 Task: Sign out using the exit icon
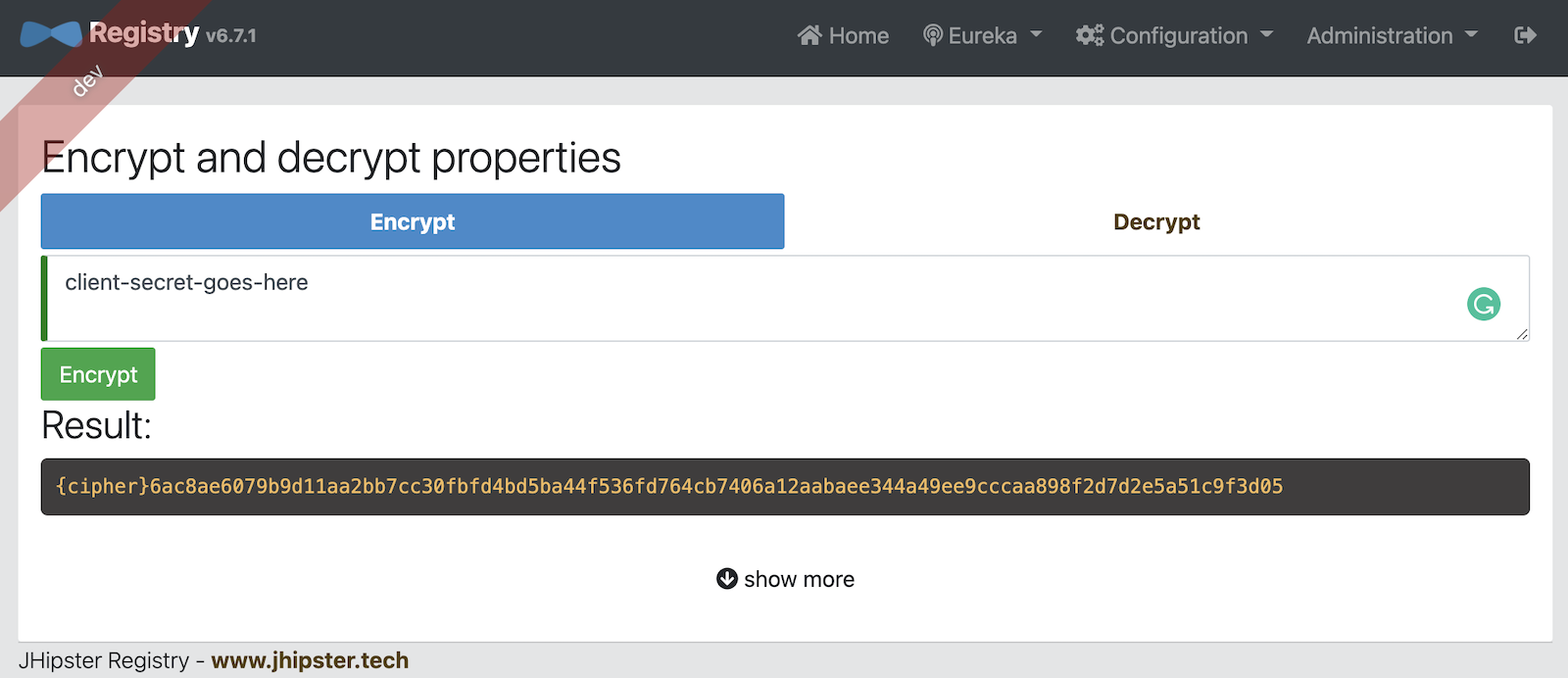pos(1525,36)
